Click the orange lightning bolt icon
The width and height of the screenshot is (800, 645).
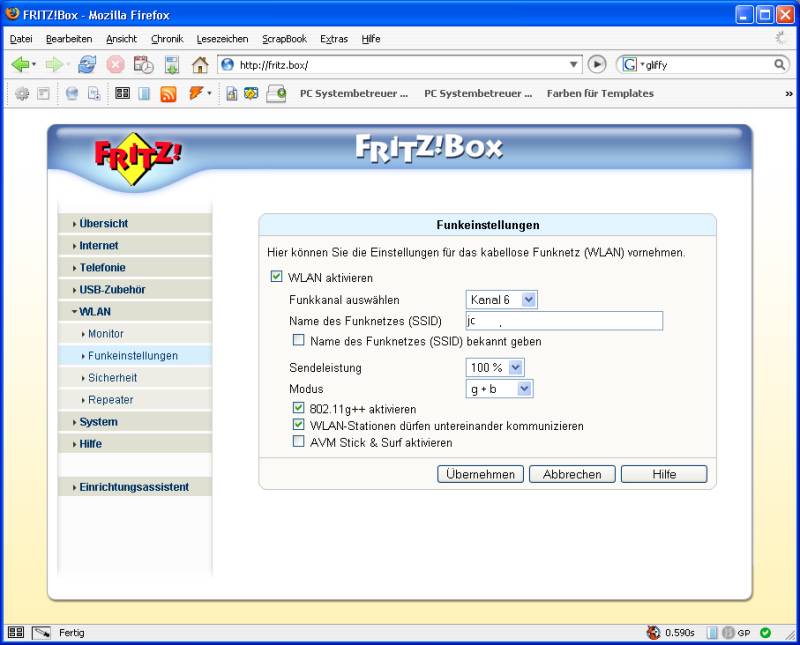pyautogui.click(x=196, y=93)
